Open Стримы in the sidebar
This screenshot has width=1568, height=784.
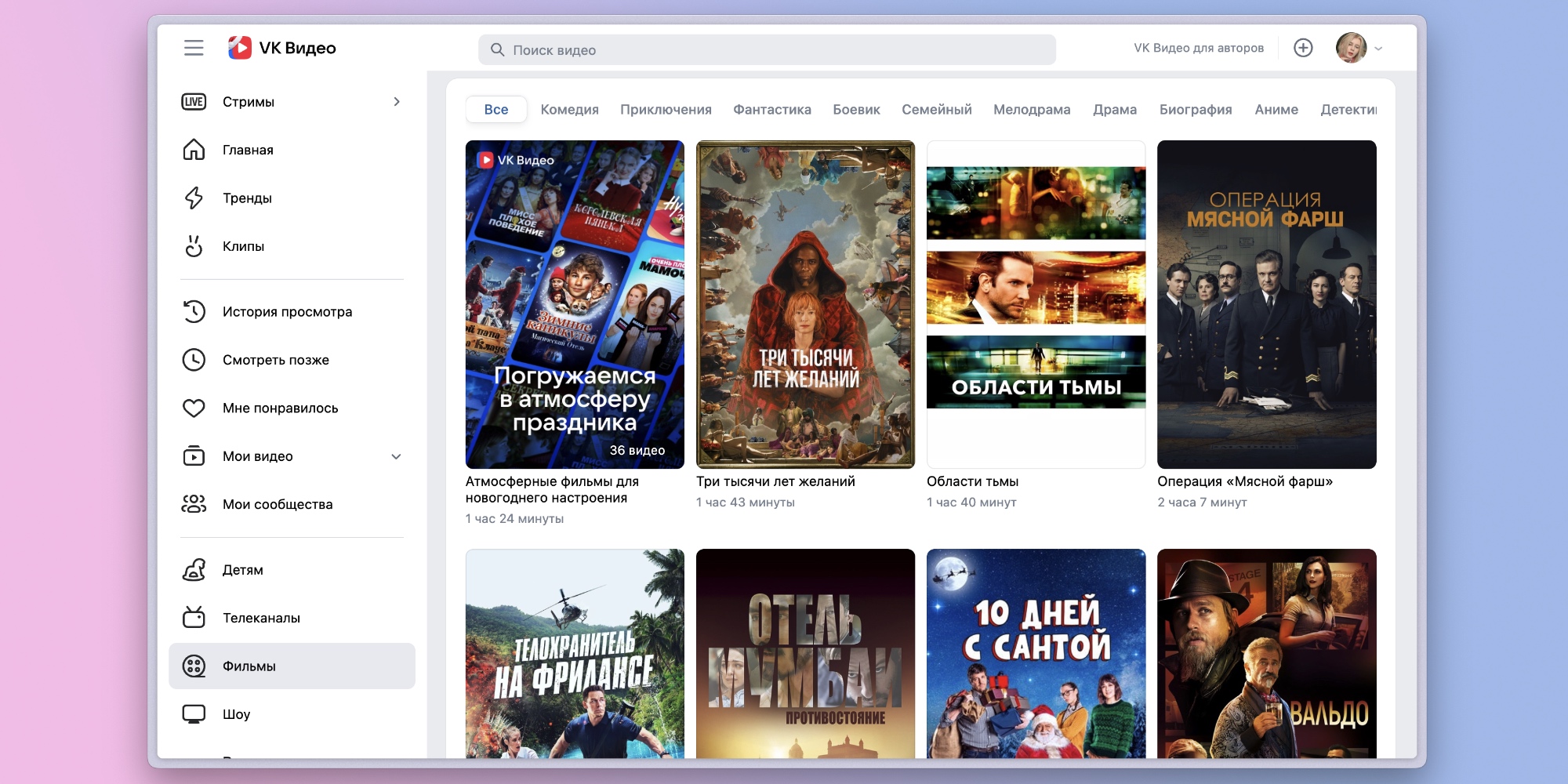point(249,102)
